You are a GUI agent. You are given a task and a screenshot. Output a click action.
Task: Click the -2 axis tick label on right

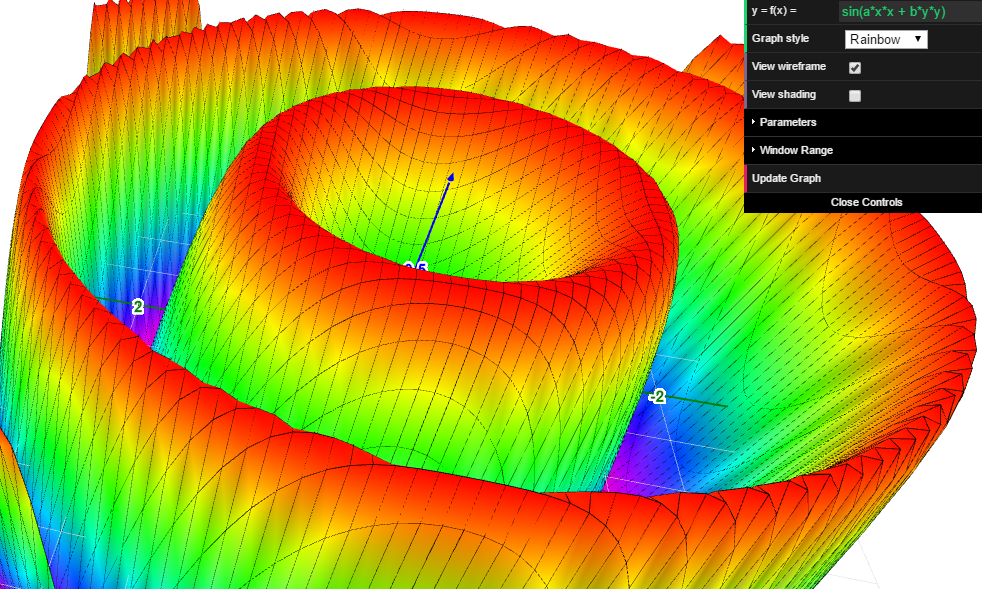click(x=657, y=397)
